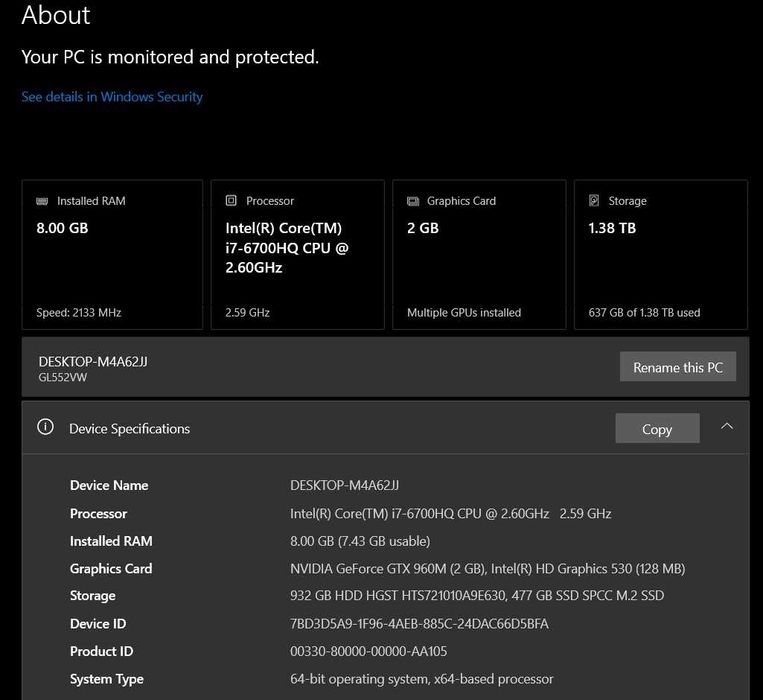
Task: Collapse the Device Specifications section chevron
Action: [x=727, y=426]
